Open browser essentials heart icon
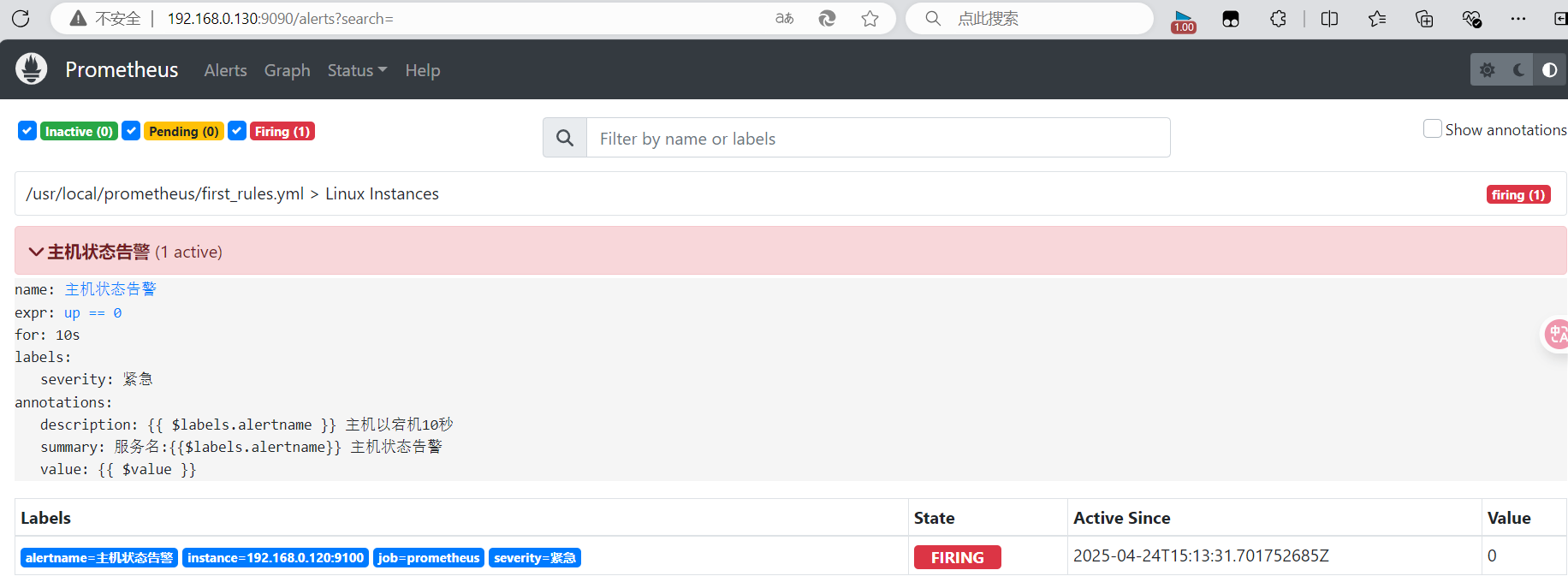The image size is (1568, 588). tap(1471, 19)
